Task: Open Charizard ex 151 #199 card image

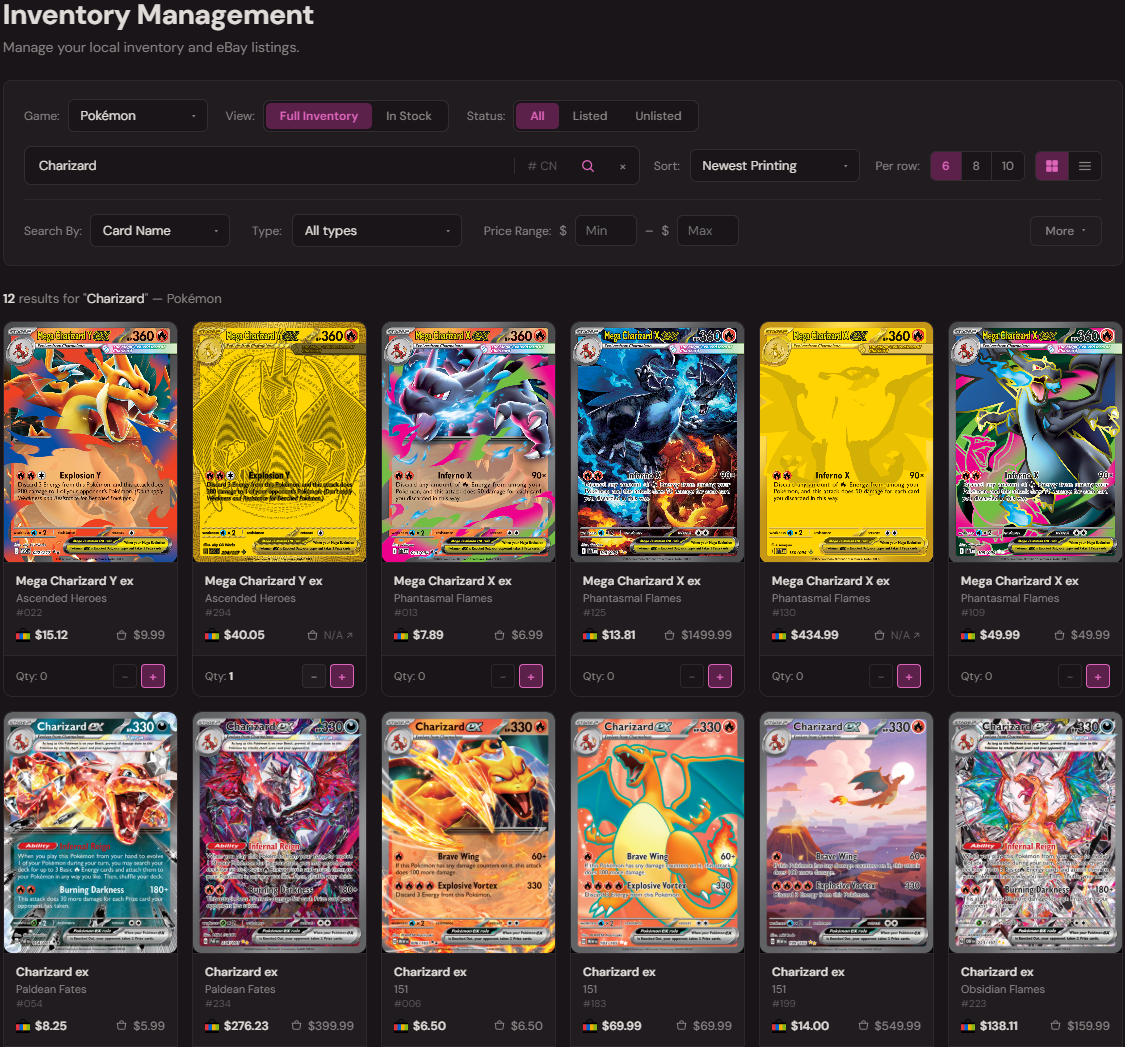Action: click(x=846, y=832)
